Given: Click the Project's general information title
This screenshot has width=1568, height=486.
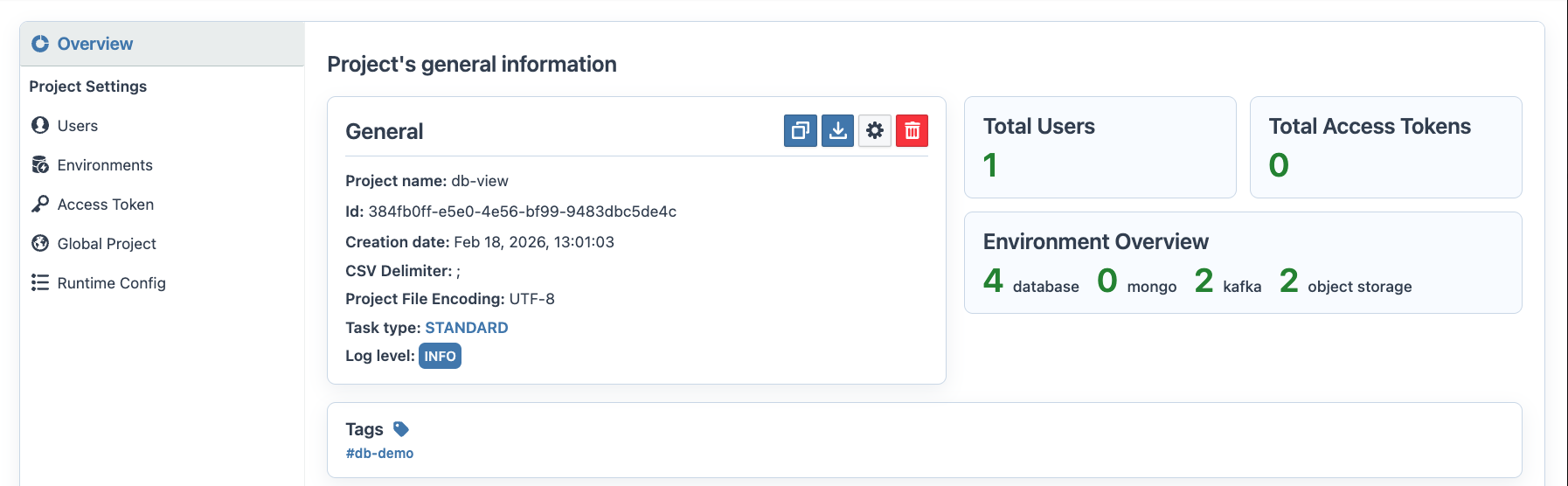Looking at the screenshot, I should point(472,64).
